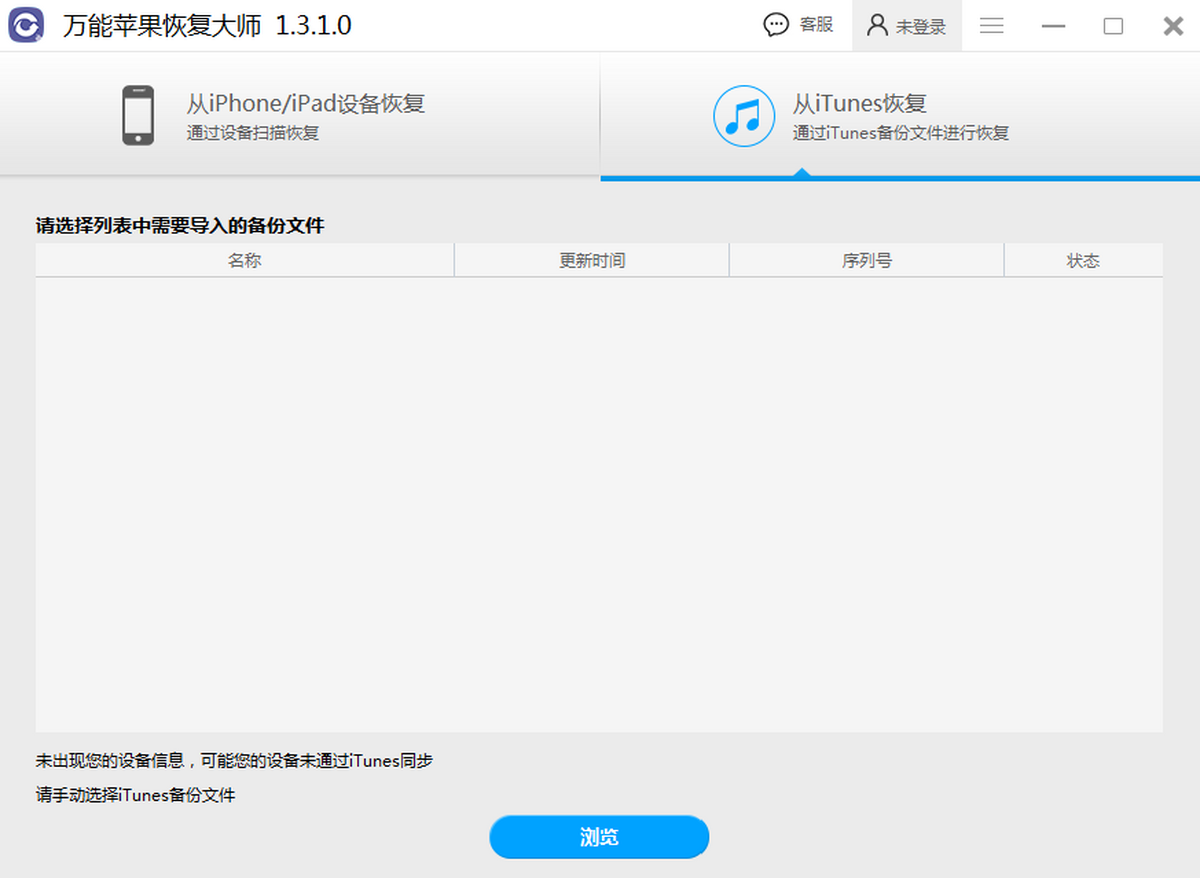Click the app logo icon in title bar
Image resolution: width=1200 pixels, height=878 pixels.
(26, 26)
